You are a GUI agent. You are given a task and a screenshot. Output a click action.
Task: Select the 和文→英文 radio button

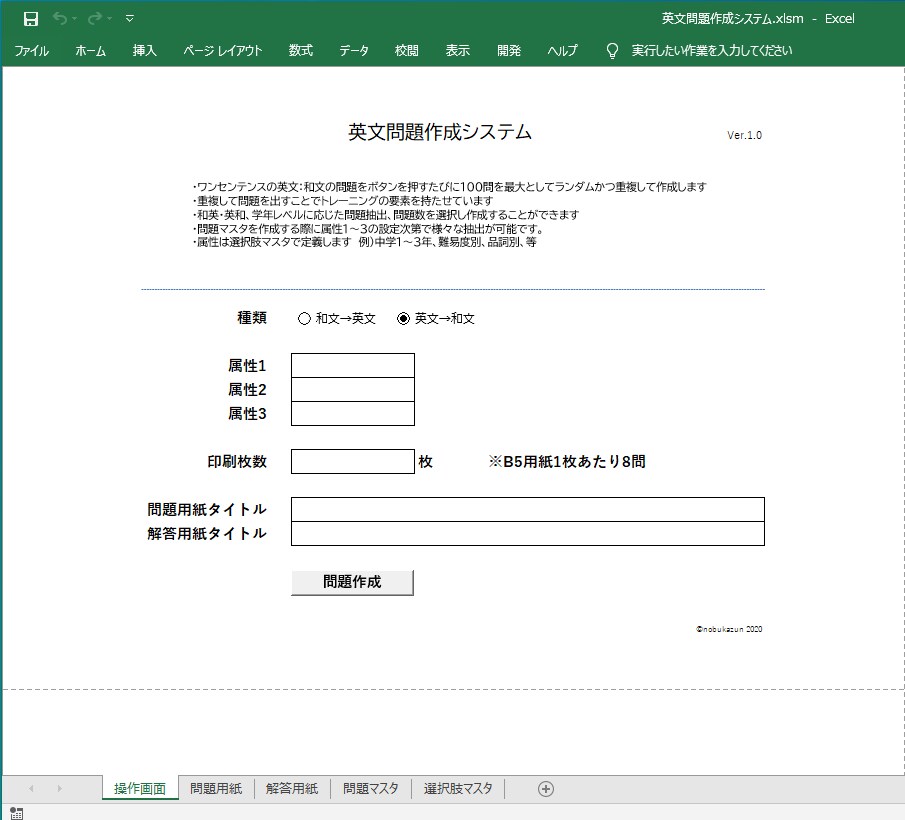[x=304, y=319]
